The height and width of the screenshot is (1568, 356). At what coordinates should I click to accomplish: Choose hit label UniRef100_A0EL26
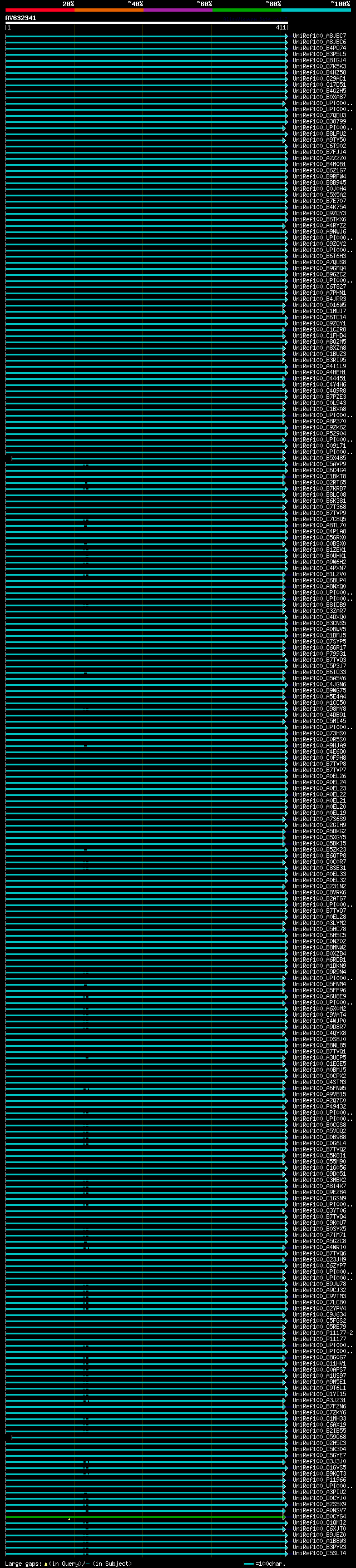pyautogui.click(x=319, y=776)
